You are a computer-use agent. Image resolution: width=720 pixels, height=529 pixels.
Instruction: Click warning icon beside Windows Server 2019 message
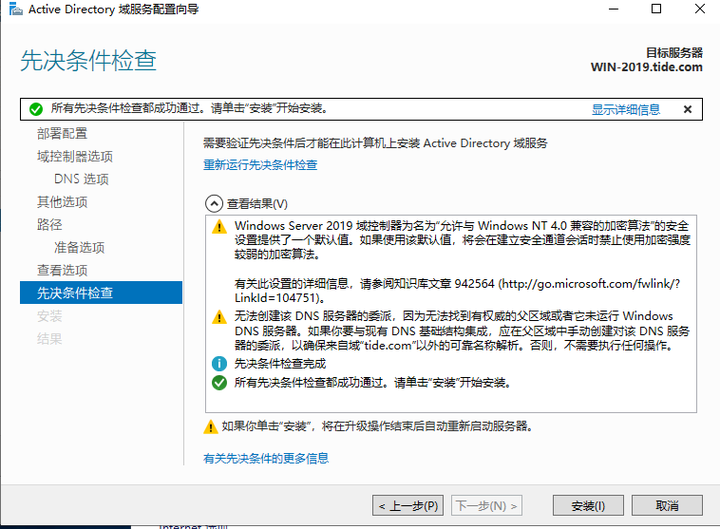[219, 226]
